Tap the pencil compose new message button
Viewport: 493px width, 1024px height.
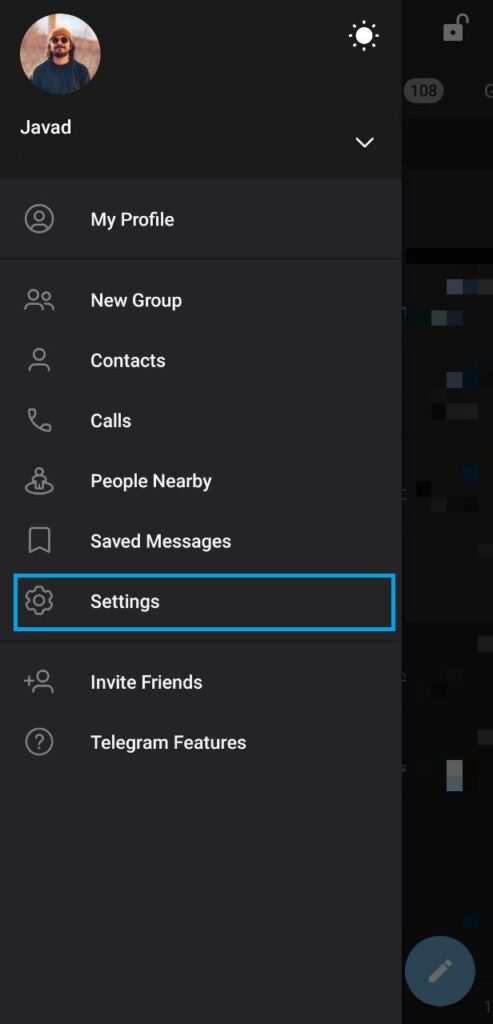pos(439,971)
